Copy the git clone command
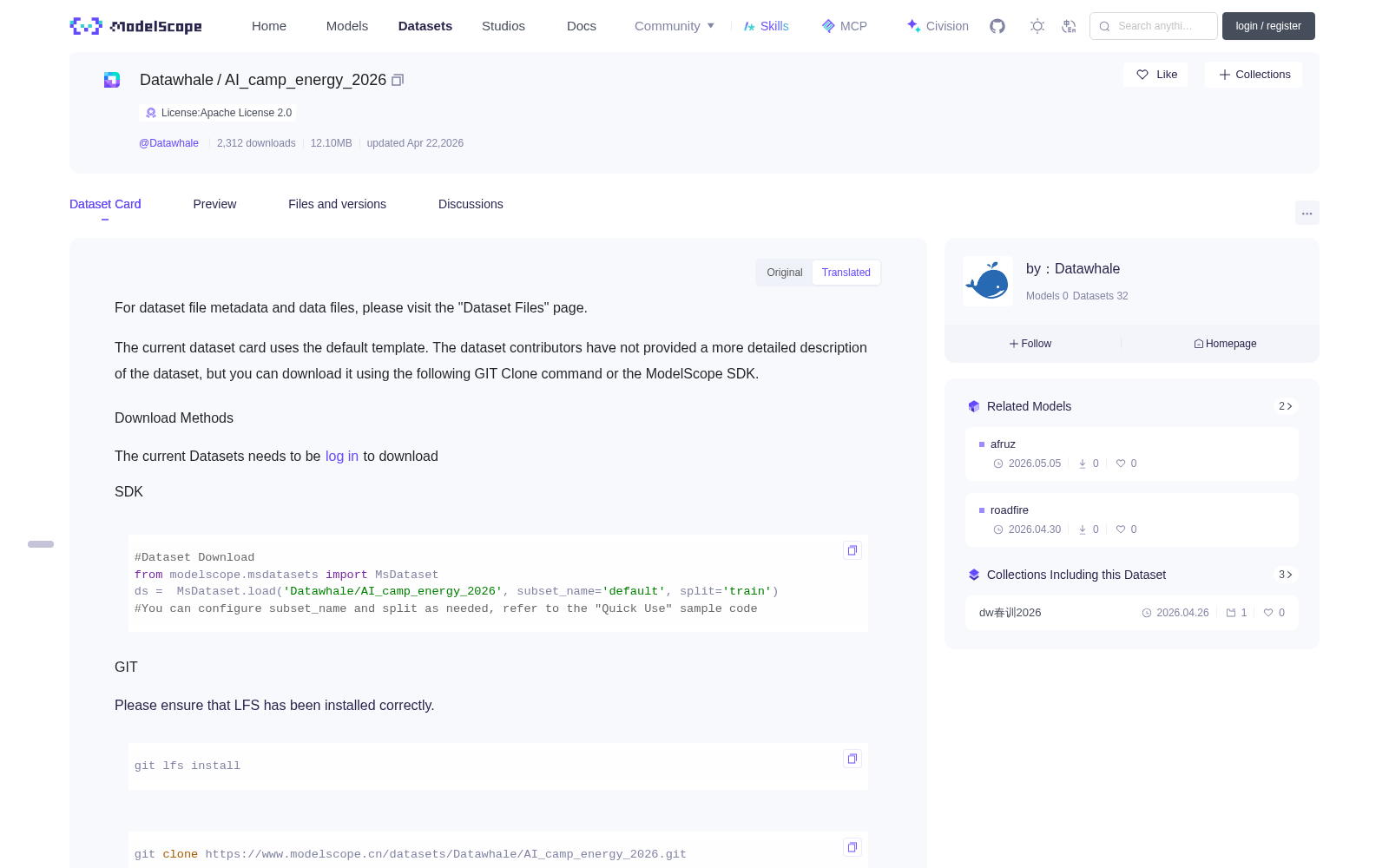 pyautogui.click(x=852, y=847)
